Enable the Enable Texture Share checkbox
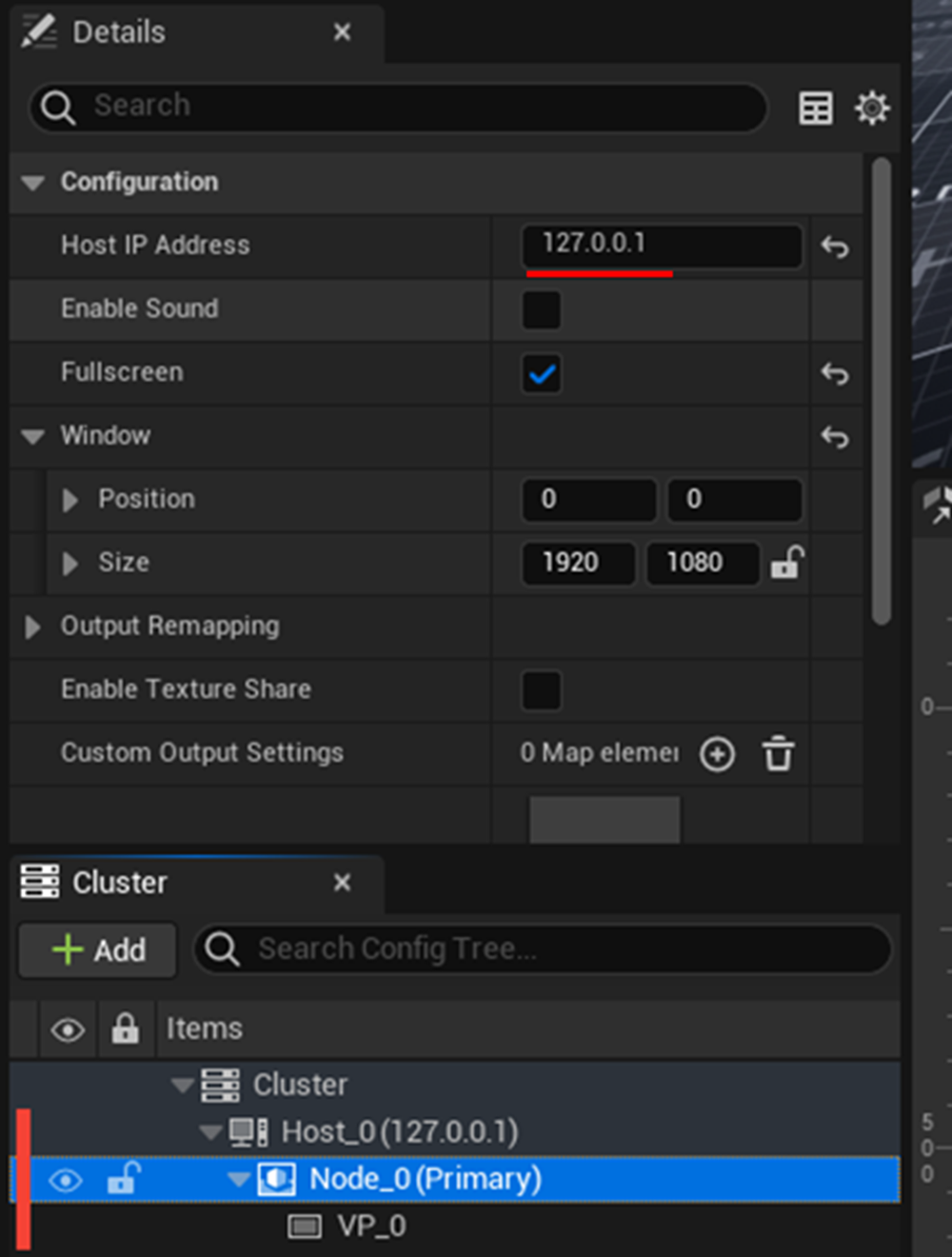 coord(542,690)
